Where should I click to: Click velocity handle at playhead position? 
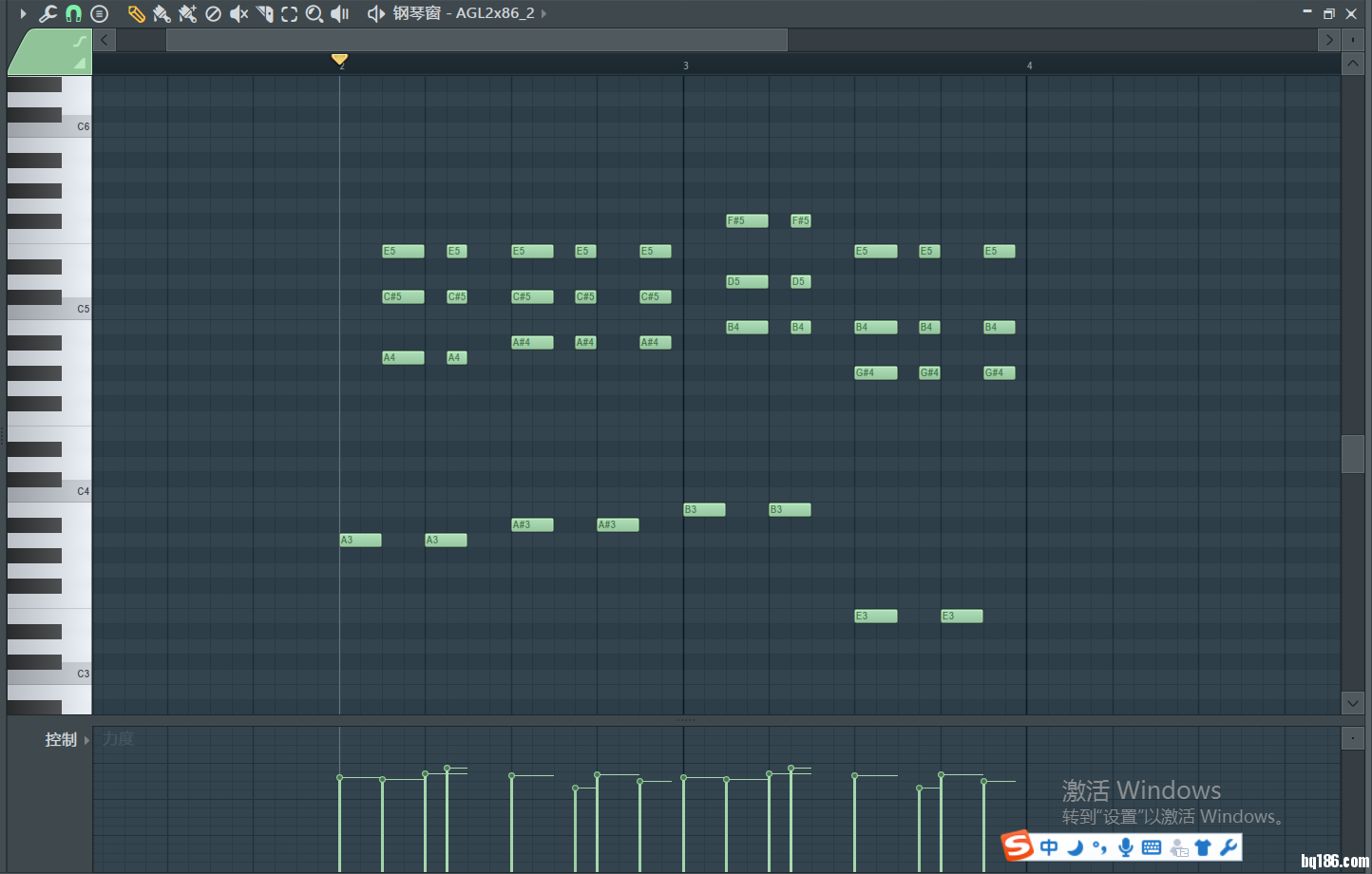click(x=339, y=778)
